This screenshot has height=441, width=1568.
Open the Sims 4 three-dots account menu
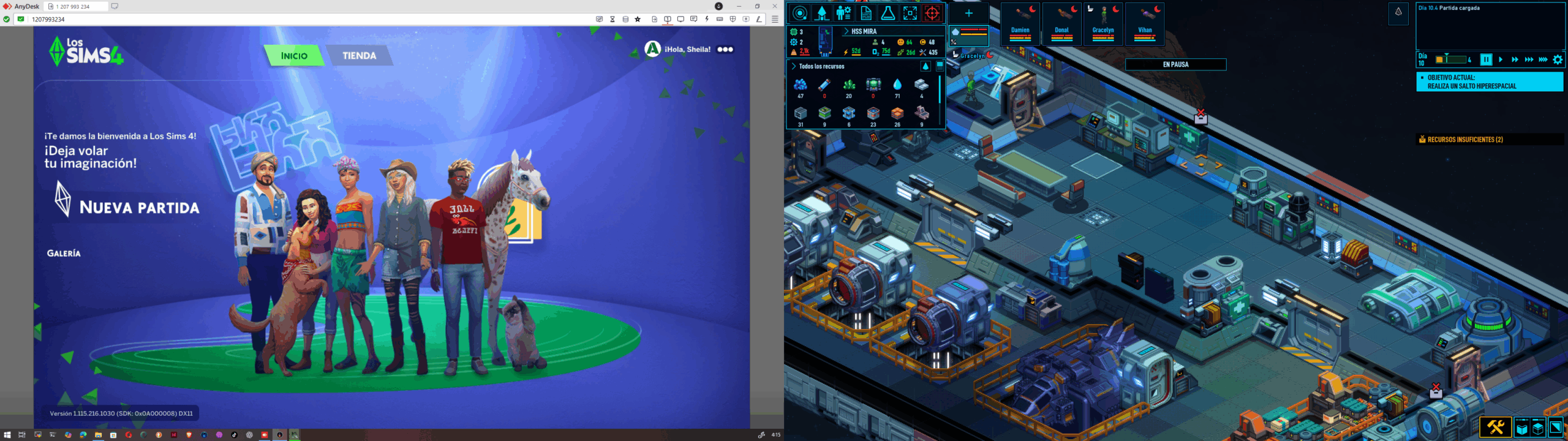tap(725, 50)
